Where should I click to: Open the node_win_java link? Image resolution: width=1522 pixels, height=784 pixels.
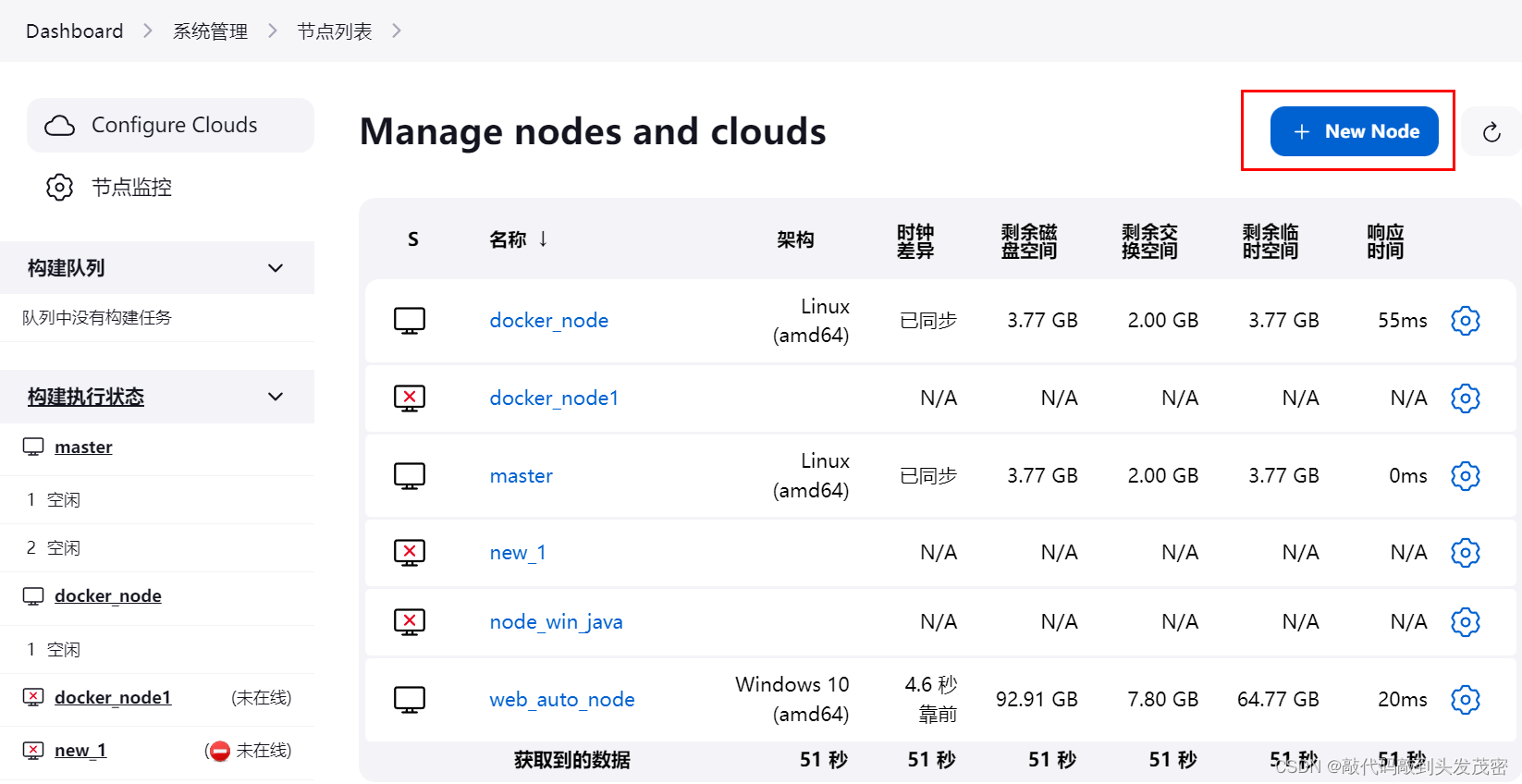click(x=557, y=622)
